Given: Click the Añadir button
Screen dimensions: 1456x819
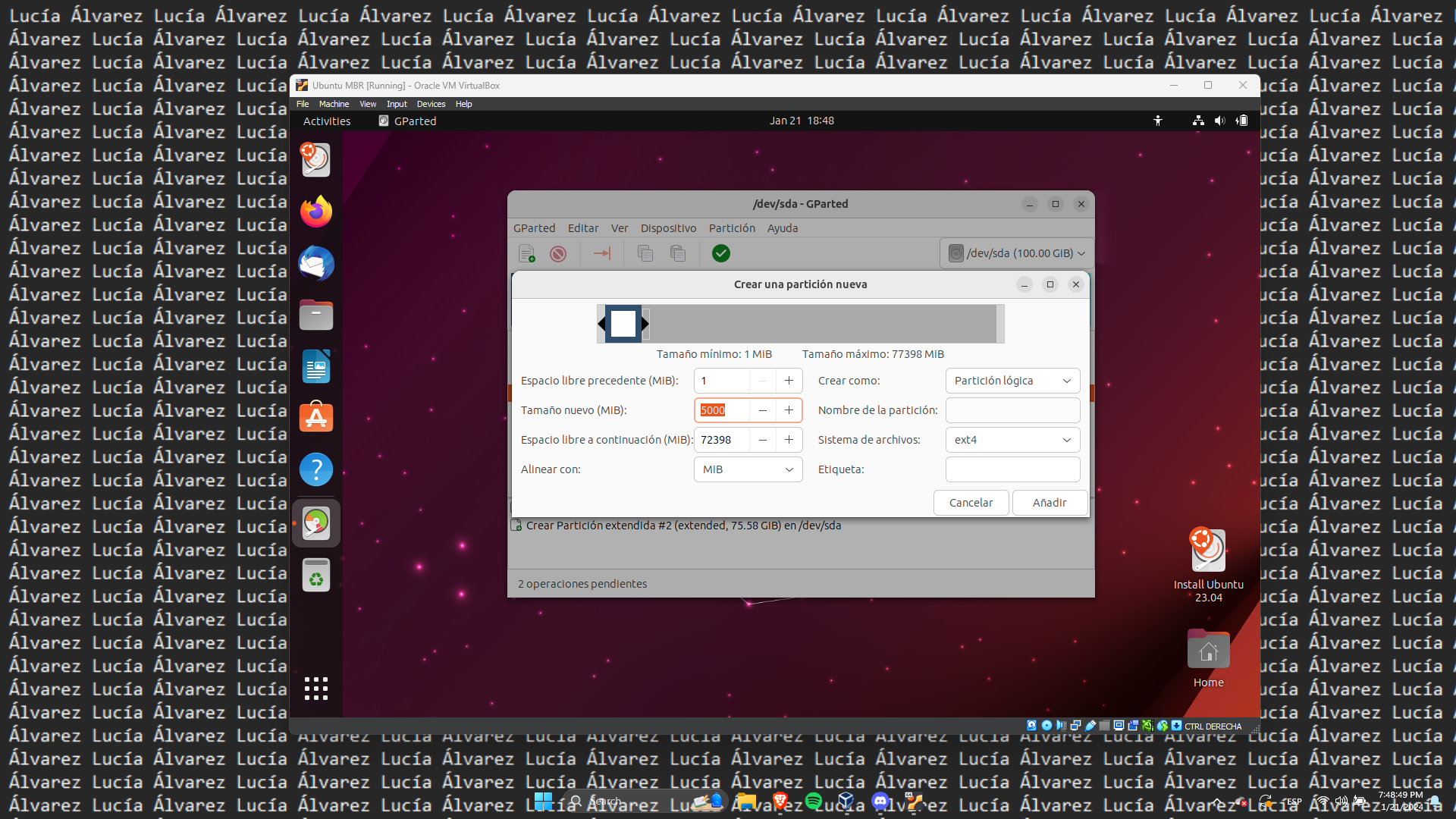Looking at the screenshot, I should click(x=1050, y=503).
